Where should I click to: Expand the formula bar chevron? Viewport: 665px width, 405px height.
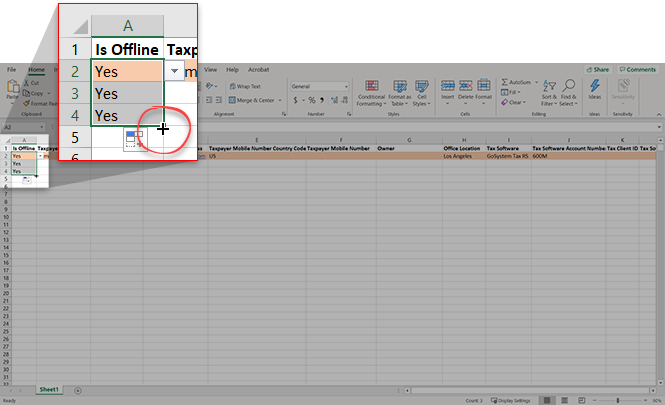659,127
